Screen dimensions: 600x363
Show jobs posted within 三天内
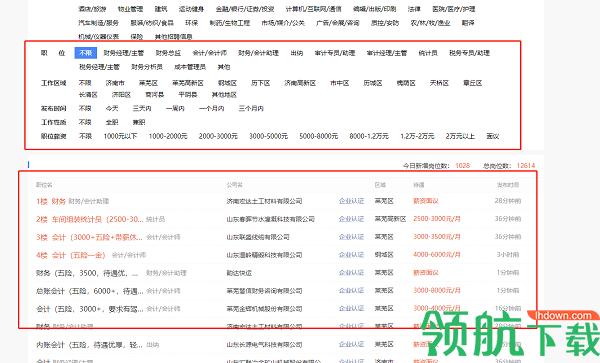(x=142, y=109)
